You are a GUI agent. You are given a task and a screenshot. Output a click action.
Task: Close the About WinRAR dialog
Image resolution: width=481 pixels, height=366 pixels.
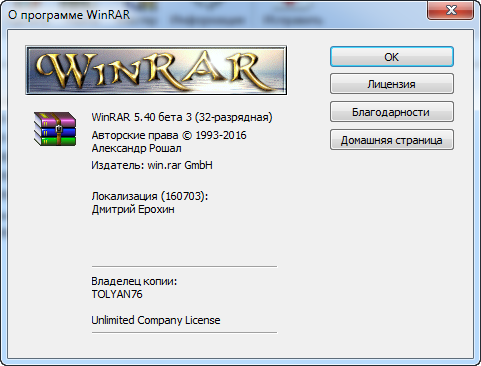click(451, 10)
